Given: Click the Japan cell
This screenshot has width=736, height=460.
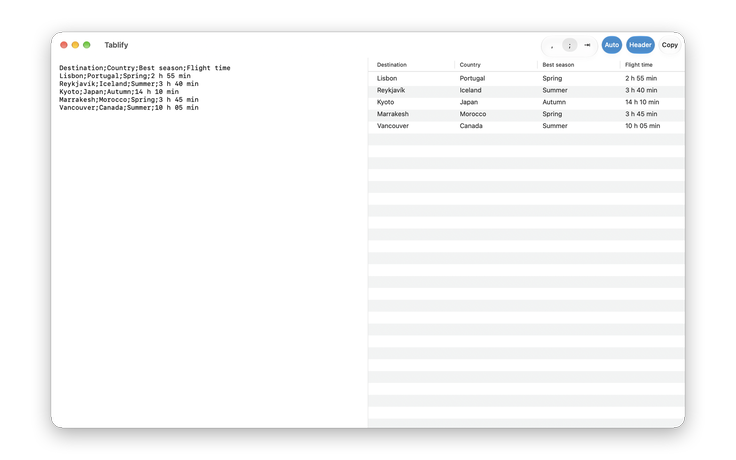Looking at the screenshot, I should pyautogui.click(x=468, y=102).
